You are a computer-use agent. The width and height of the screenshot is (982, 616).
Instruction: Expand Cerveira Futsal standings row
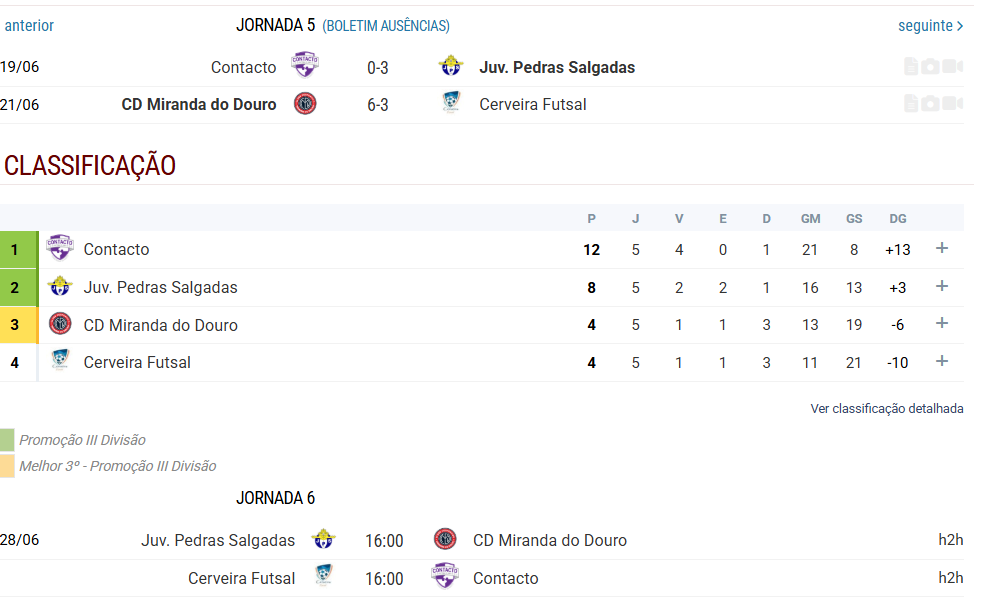click(x=942, y=361)
